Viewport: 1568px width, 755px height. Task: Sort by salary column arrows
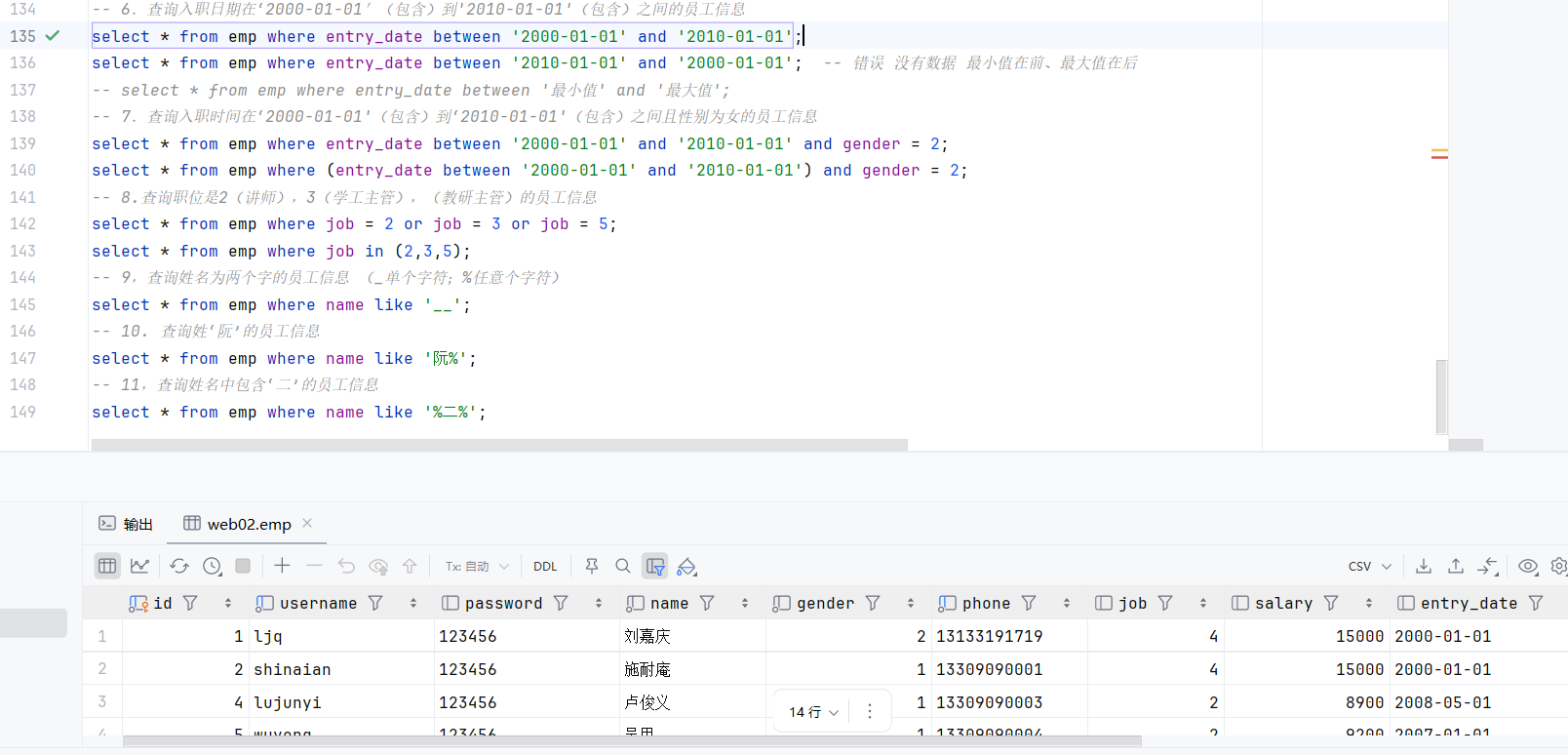pyautogui.click(x=1369, y=603)
